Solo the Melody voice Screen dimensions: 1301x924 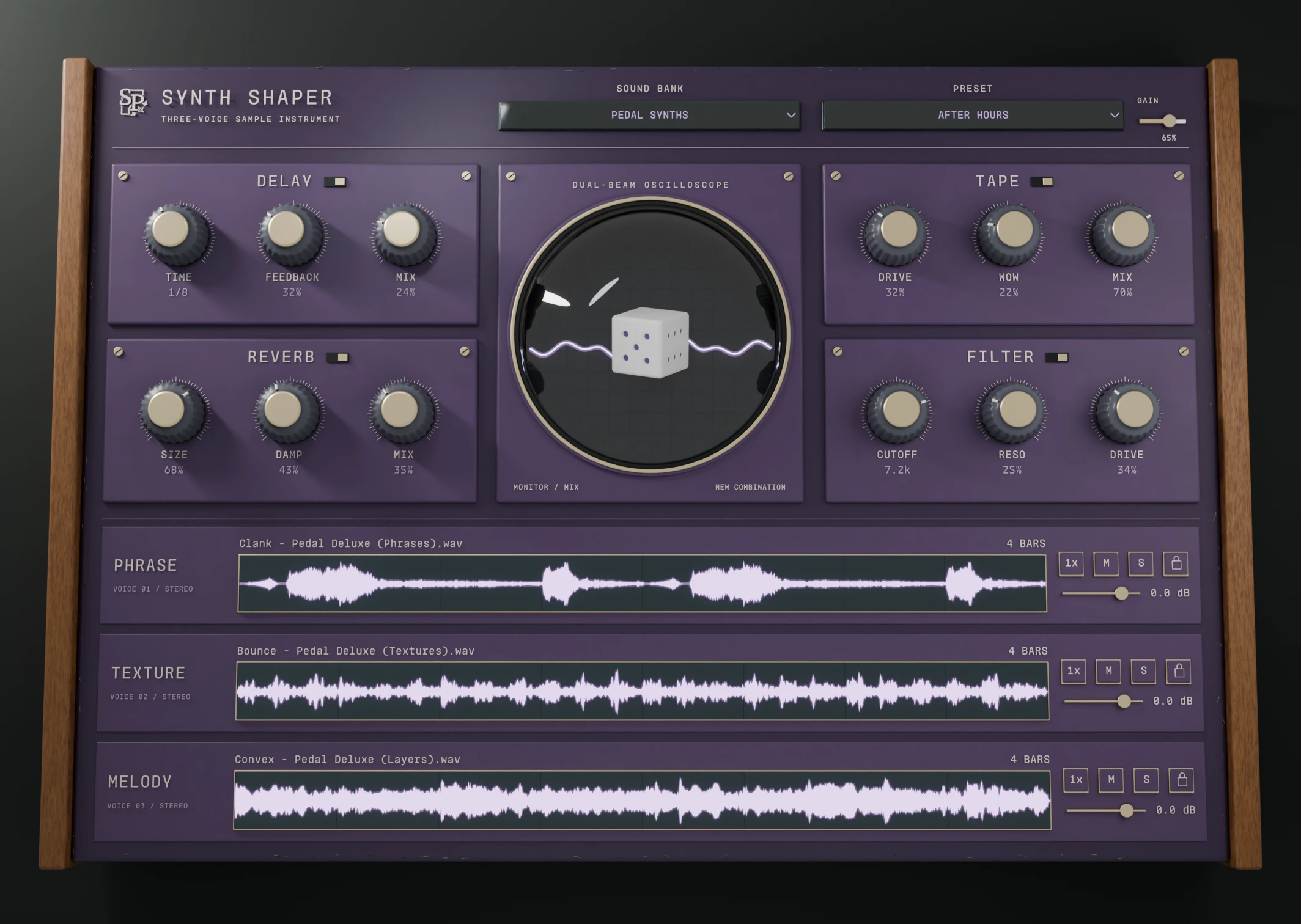[x=1146, y=780]
